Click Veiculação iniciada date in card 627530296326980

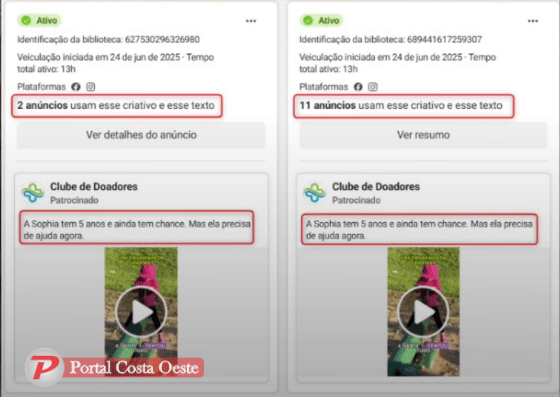click(115, 63)
